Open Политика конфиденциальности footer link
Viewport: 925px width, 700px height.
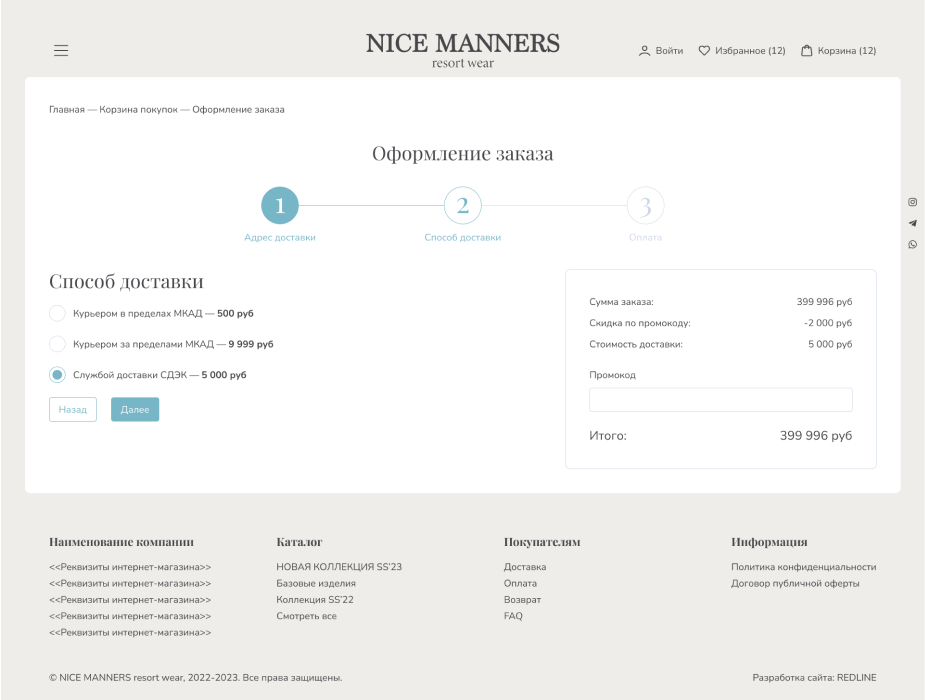tap(803, 567)
